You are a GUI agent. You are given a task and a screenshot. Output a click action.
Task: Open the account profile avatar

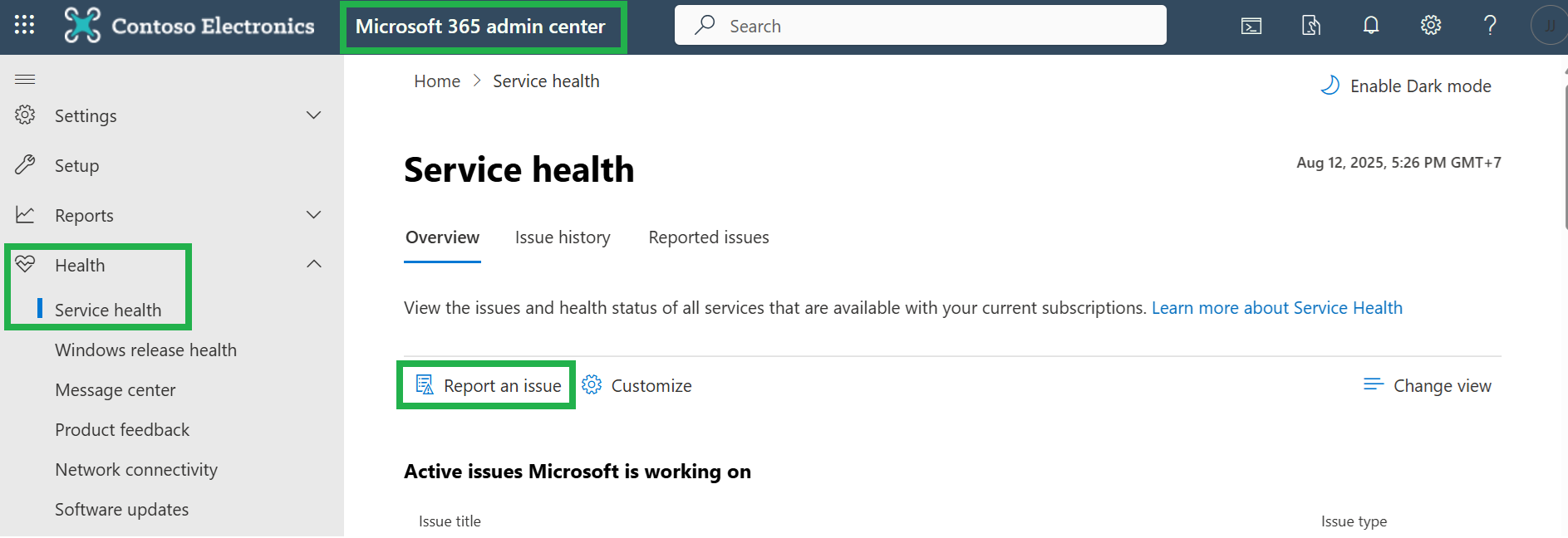[x=1549, y=26]
